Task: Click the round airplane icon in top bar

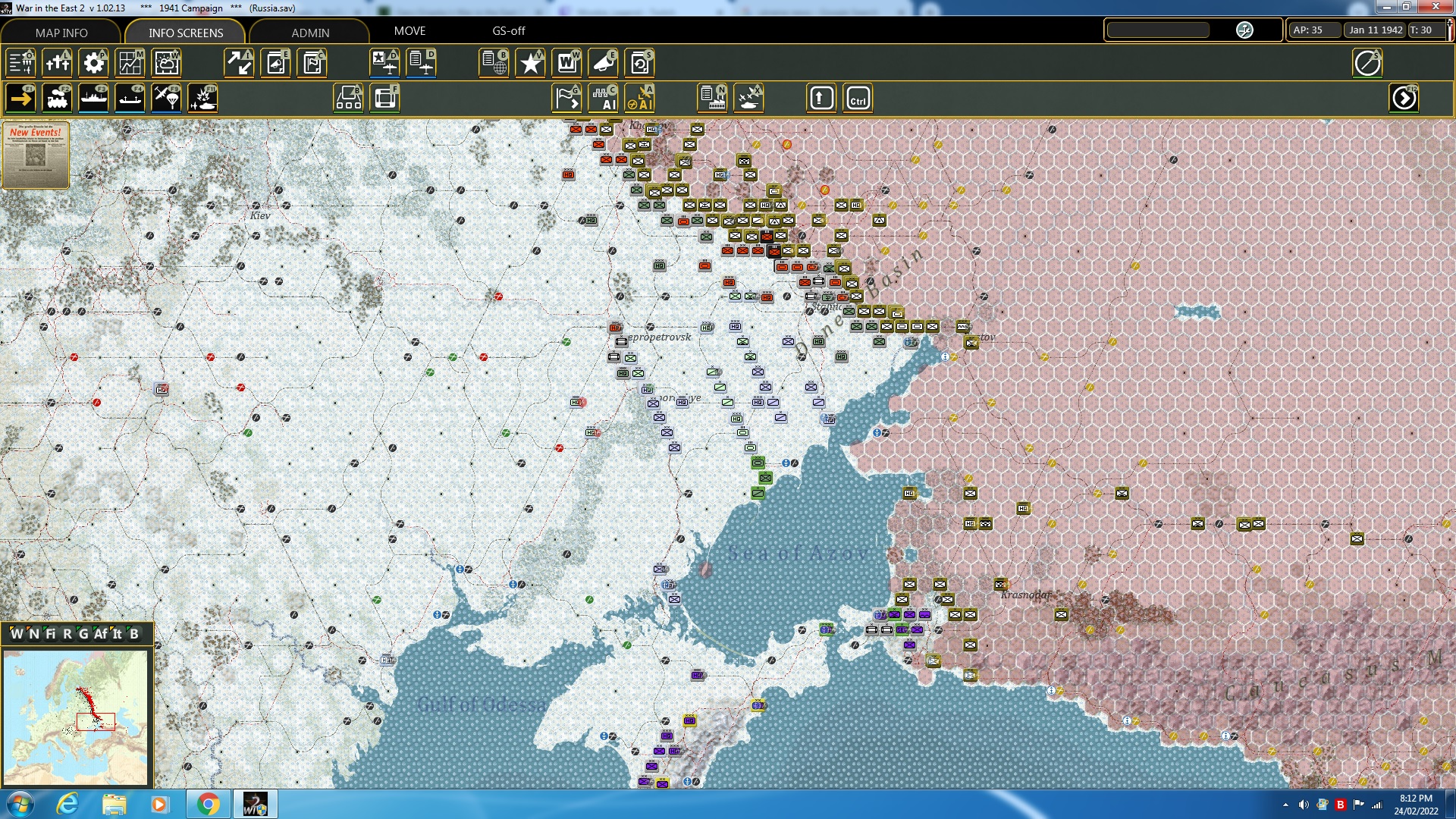Action: 1244,30
